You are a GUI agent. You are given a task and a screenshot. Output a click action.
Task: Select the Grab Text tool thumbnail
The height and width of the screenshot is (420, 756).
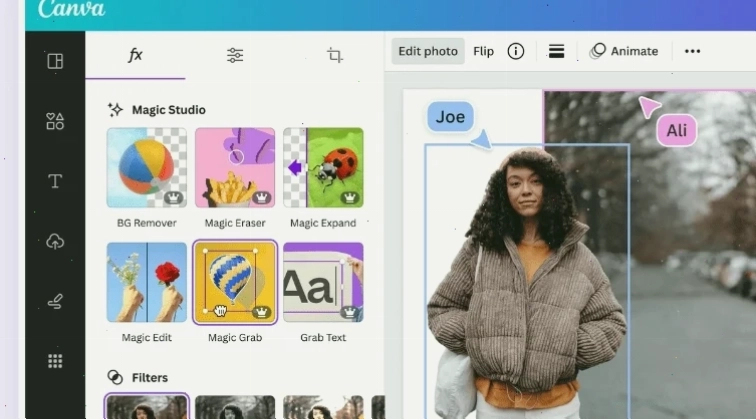(x=323, y=282)
